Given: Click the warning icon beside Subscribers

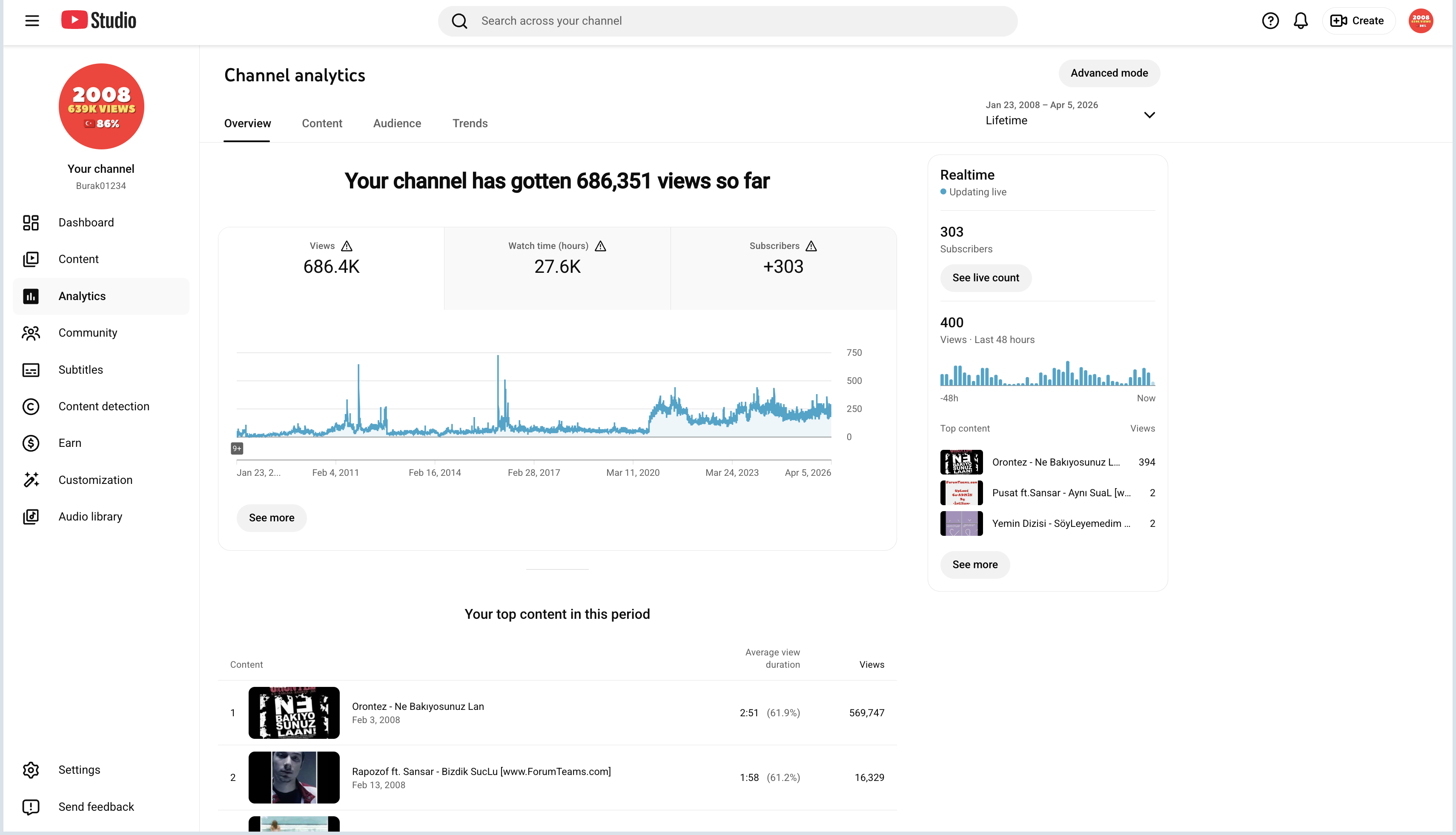Looking at the screenshot, I should [811, 246].
